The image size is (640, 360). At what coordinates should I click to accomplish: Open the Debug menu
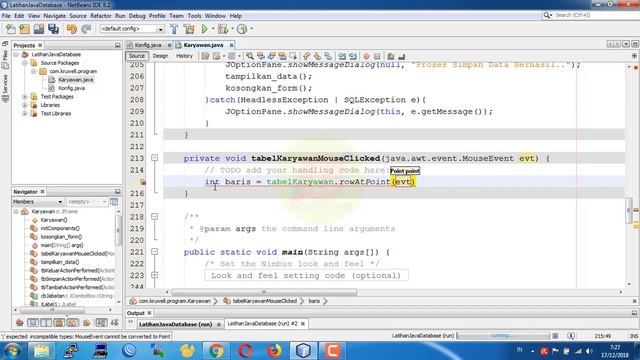tap(137, 16)
